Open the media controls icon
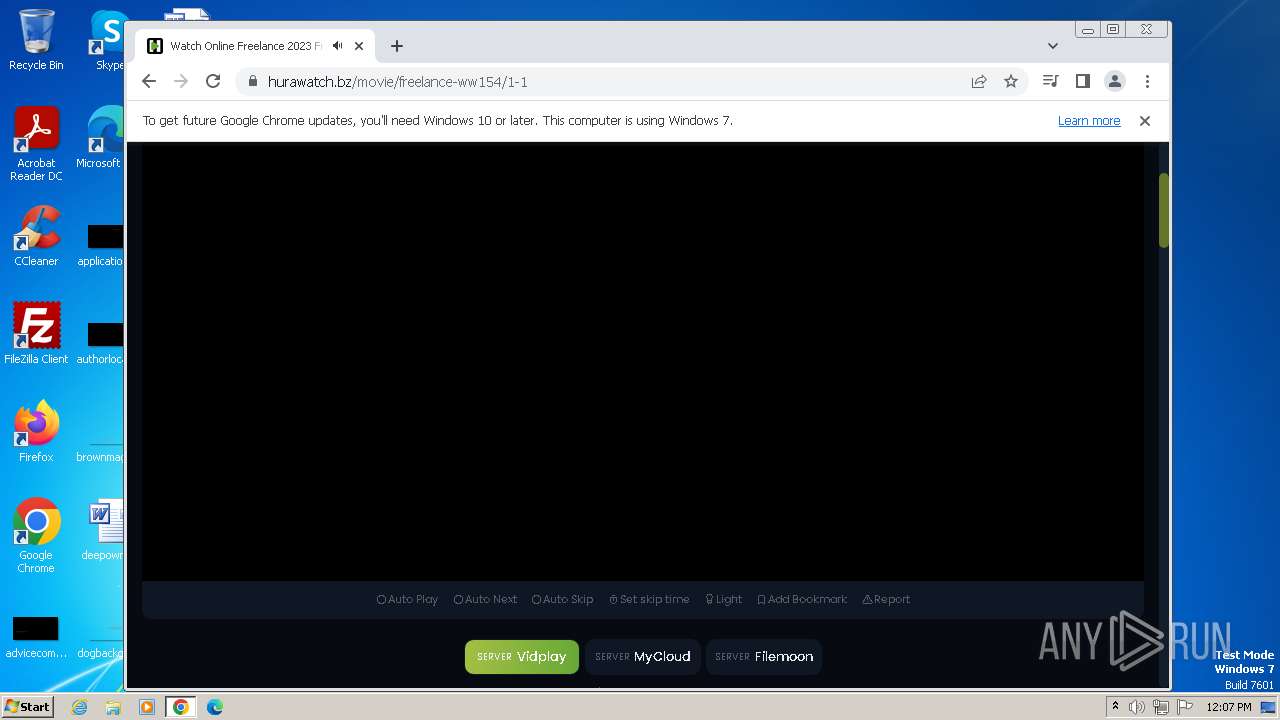Screen dimensions: 1280x720 point(1050,82)
